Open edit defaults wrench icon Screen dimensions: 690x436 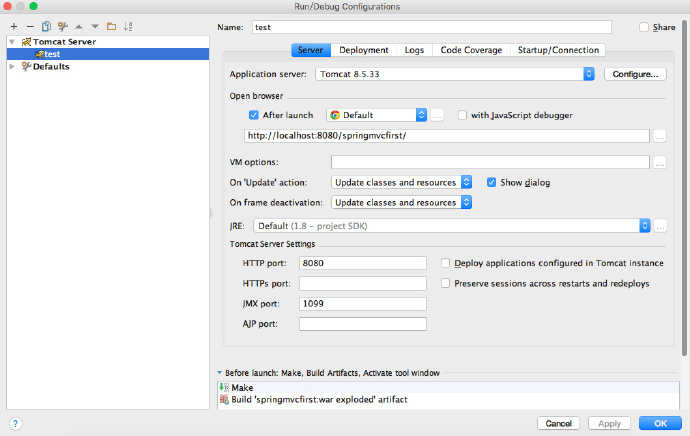[x=62, y=26]
